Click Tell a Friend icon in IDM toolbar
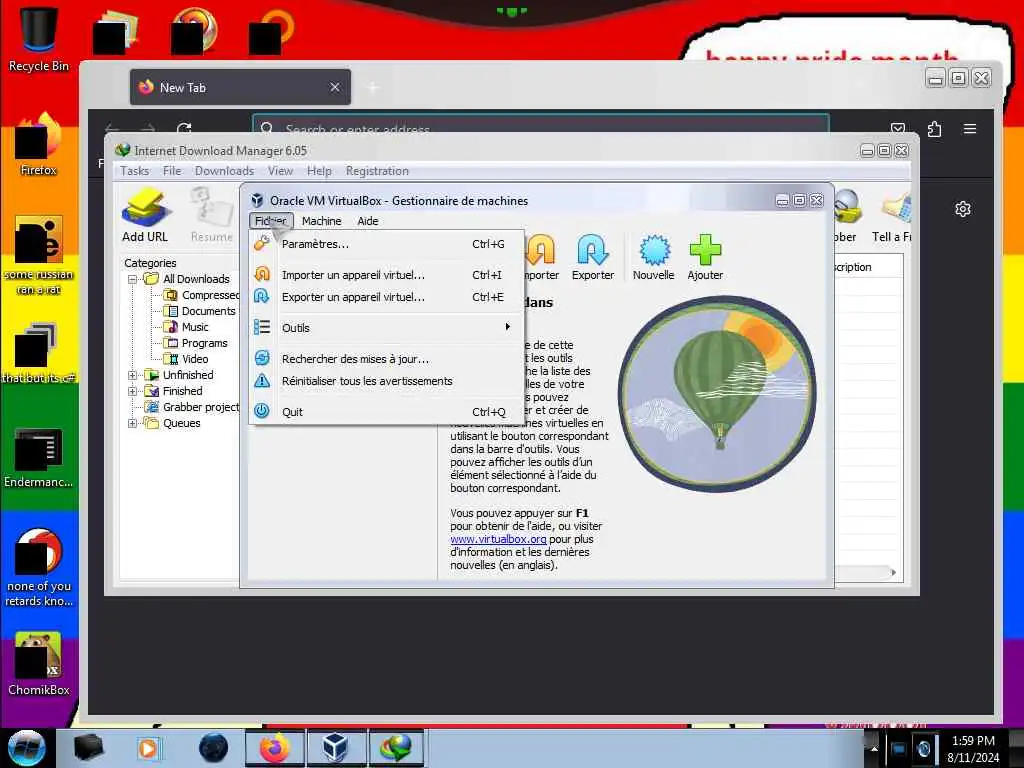 pyautogui.click(x=892, y=217)
